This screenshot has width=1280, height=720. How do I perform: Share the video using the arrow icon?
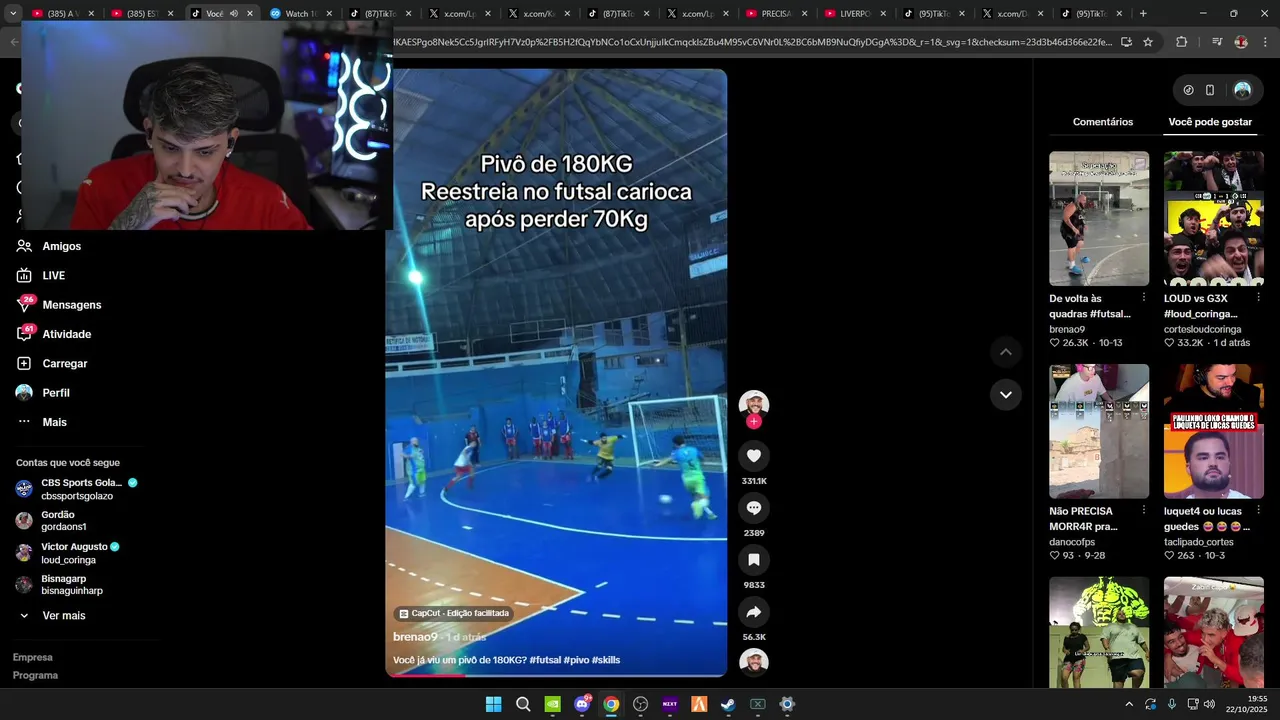[754, 612]
